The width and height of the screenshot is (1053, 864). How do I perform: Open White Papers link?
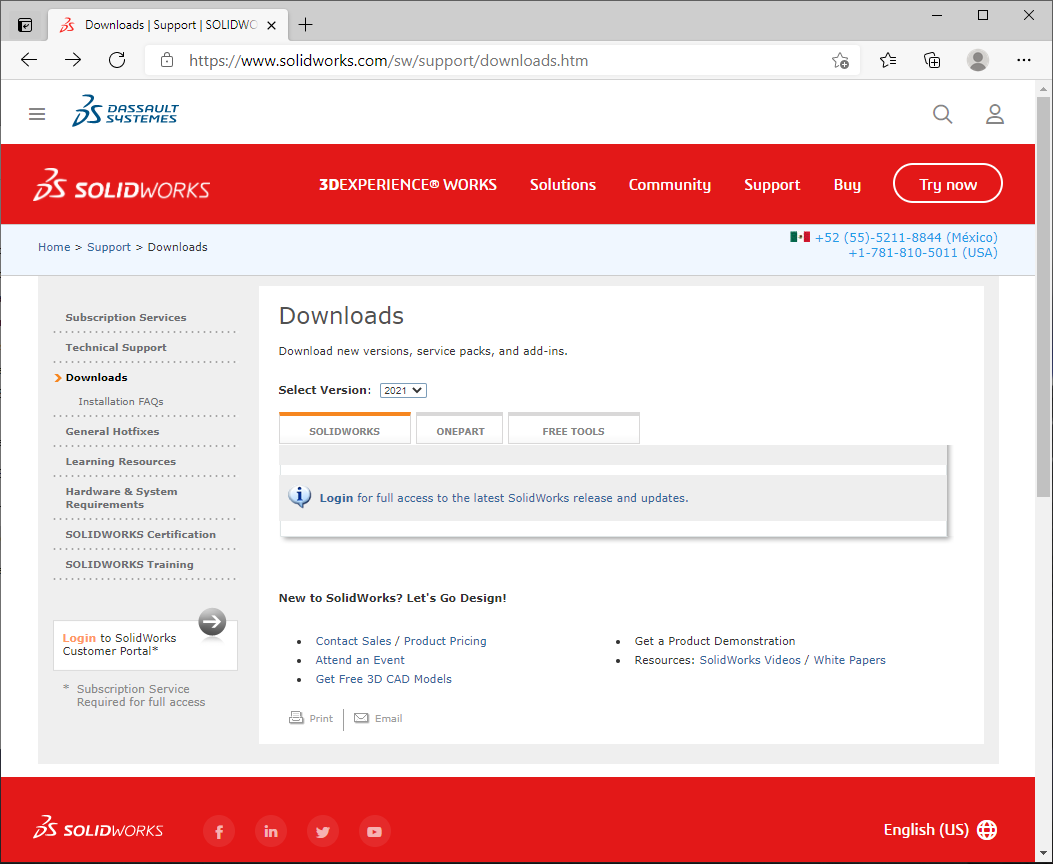point(849,660)
